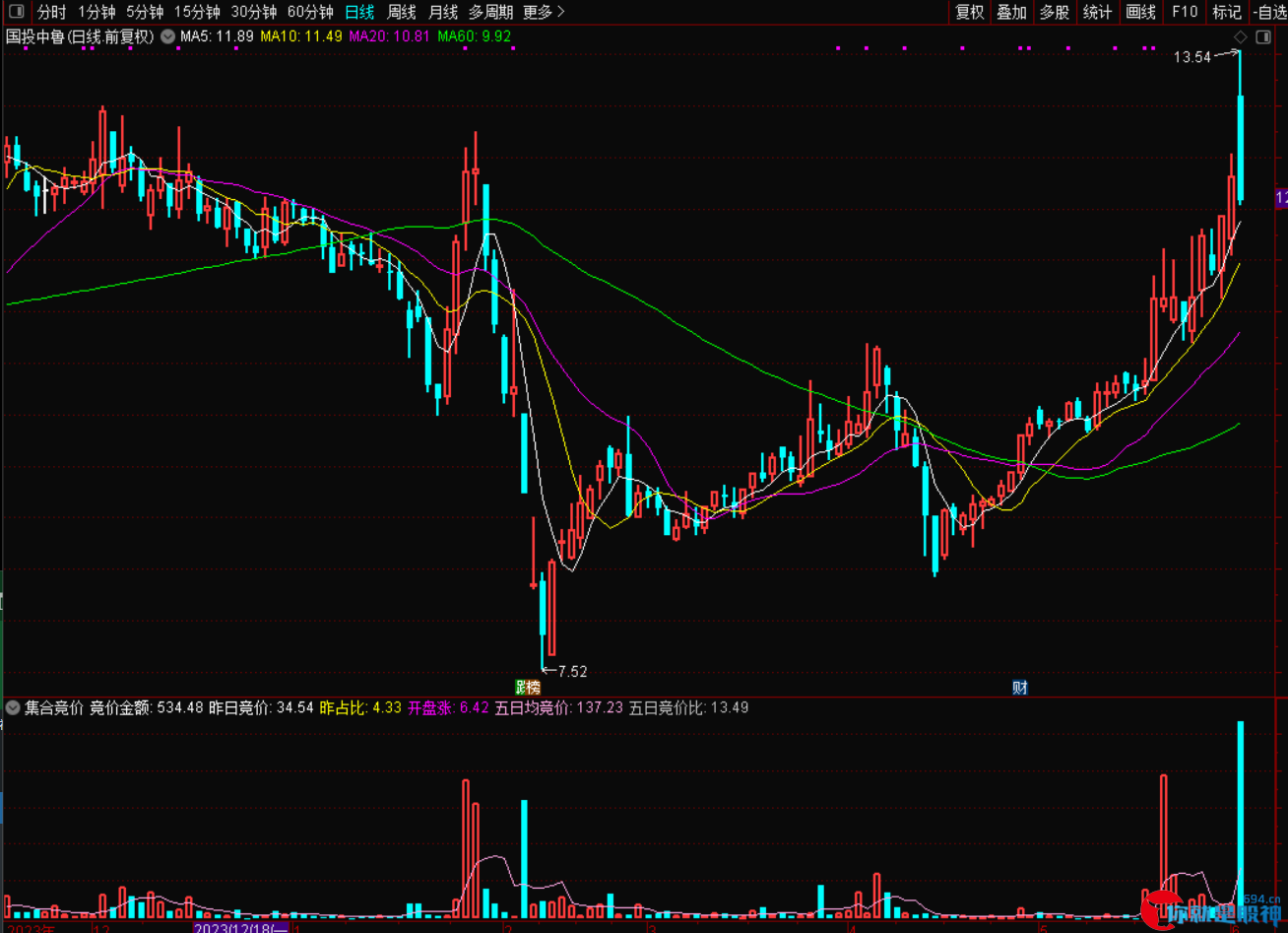Viewport: 1288px width, 933px height.
Task: Select the 1分钟 period tab
Action: click(97, 12)
